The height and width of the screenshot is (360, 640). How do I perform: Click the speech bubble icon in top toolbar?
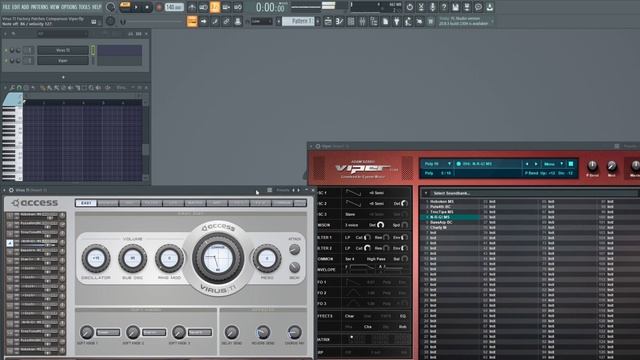click(478, 7)
